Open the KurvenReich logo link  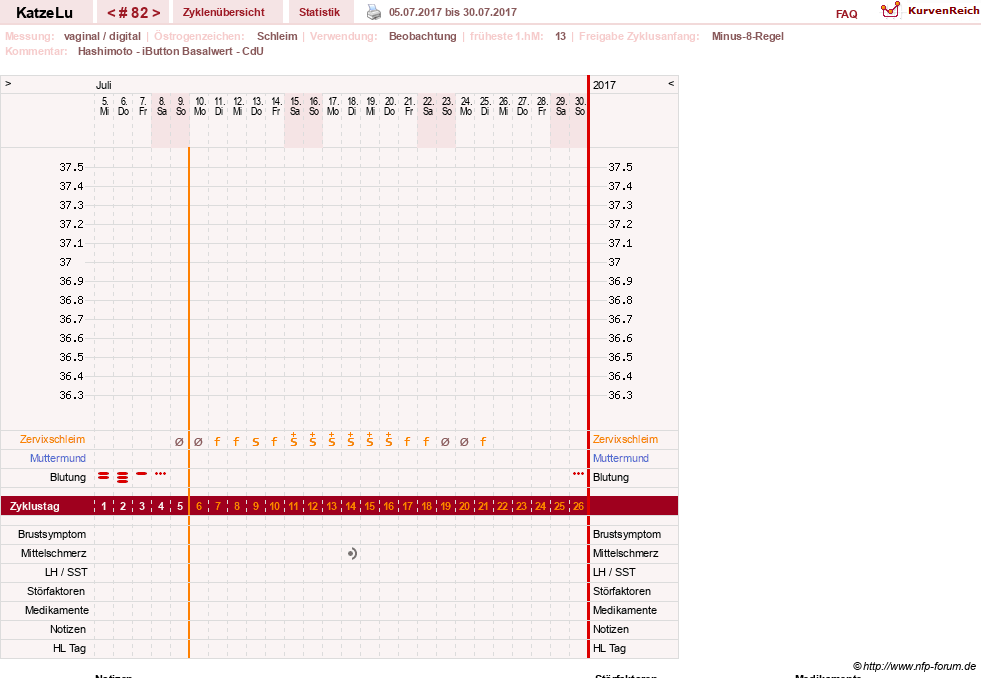930,11
